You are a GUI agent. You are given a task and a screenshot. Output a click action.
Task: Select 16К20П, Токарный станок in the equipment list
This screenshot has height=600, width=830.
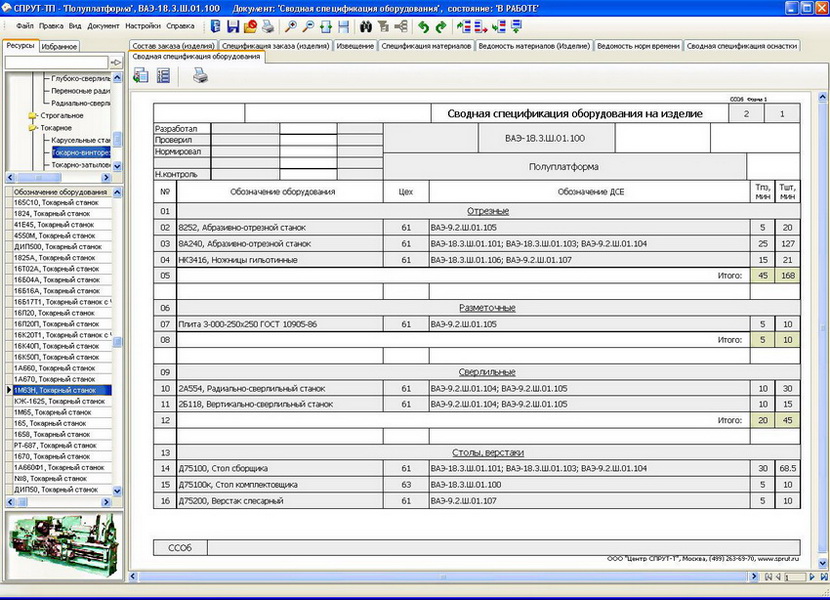pyautogui.click(x=40, y=324)
